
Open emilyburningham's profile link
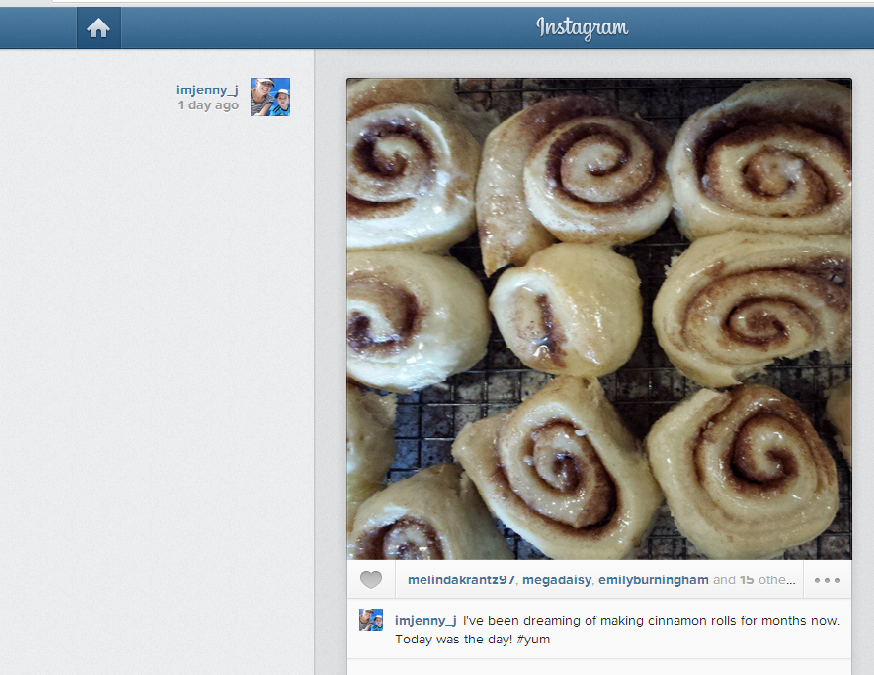(x=653, y=580)
